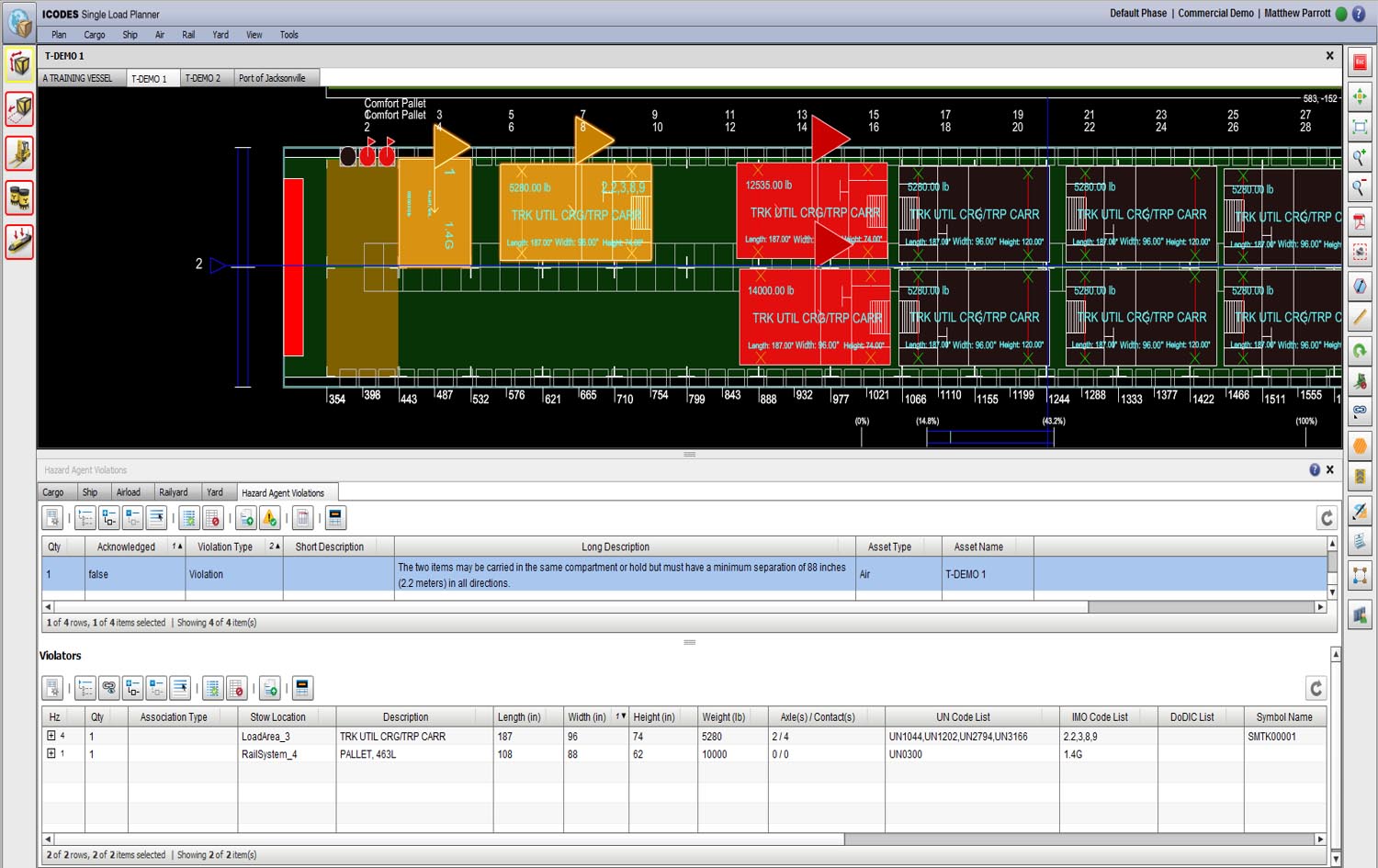Click the zoom in magnifier icon
The width and height of the screenshot is (1378, 868).
[x=1360, y=157]
